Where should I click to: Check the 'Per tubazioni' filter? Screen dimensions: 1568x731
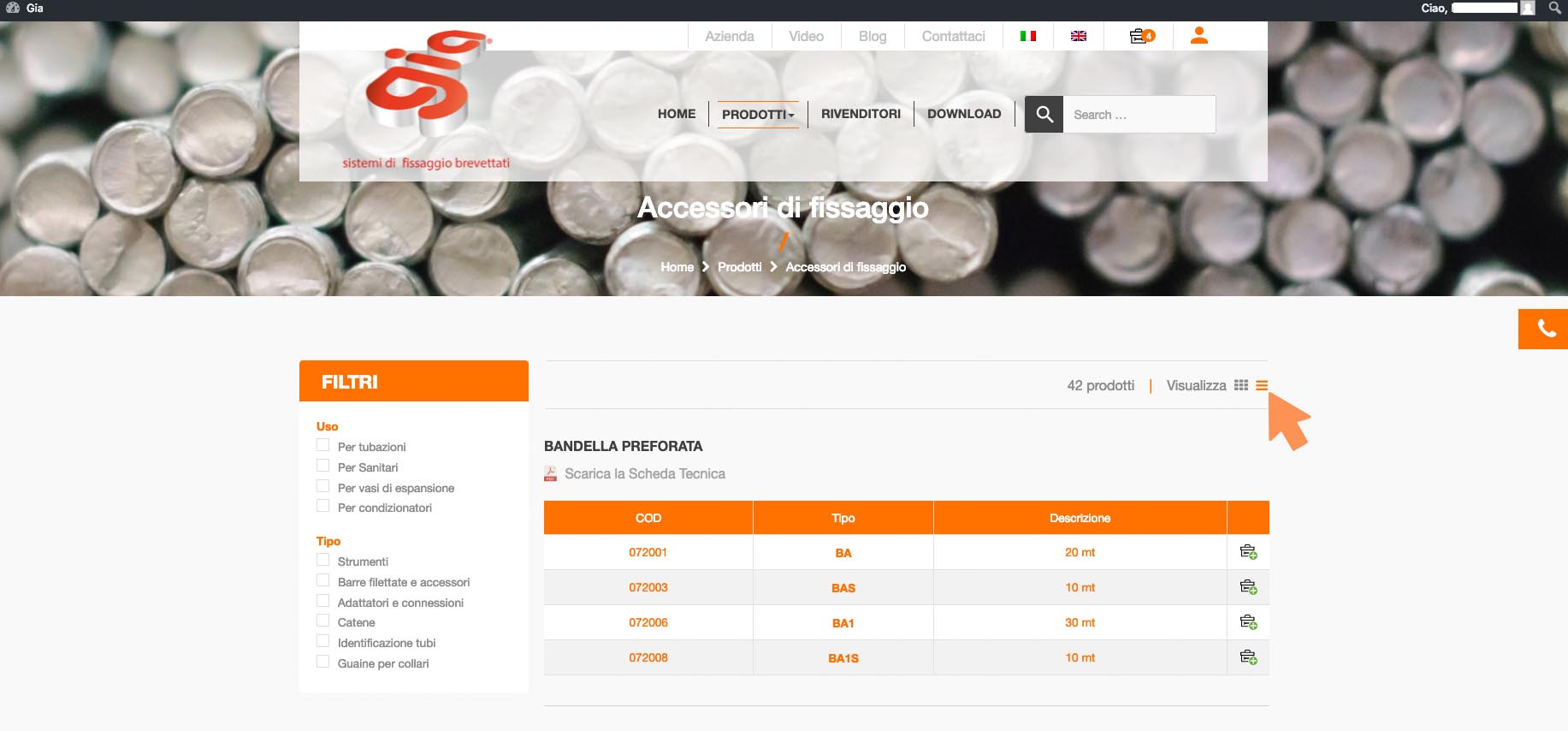pyautogui.click(x=323, y=445)
